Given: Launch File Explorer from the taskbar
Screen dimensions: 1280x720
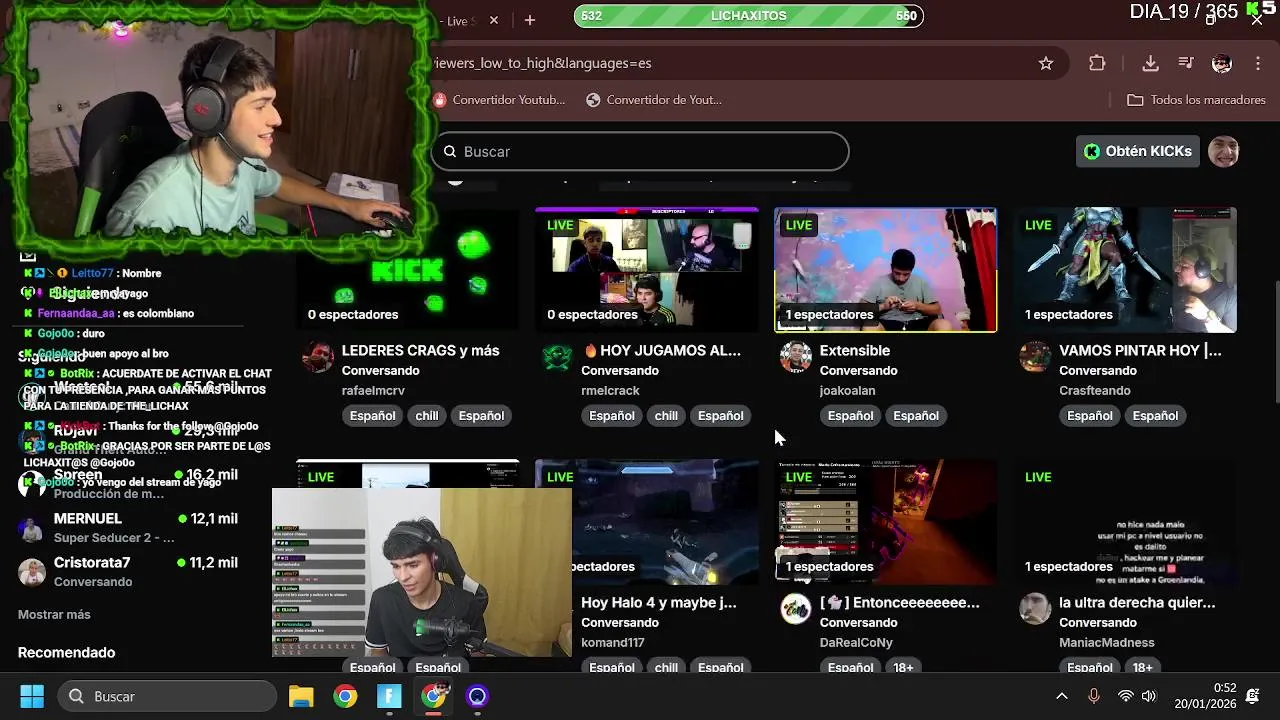Looking at the screenshot, I should 301,696.
